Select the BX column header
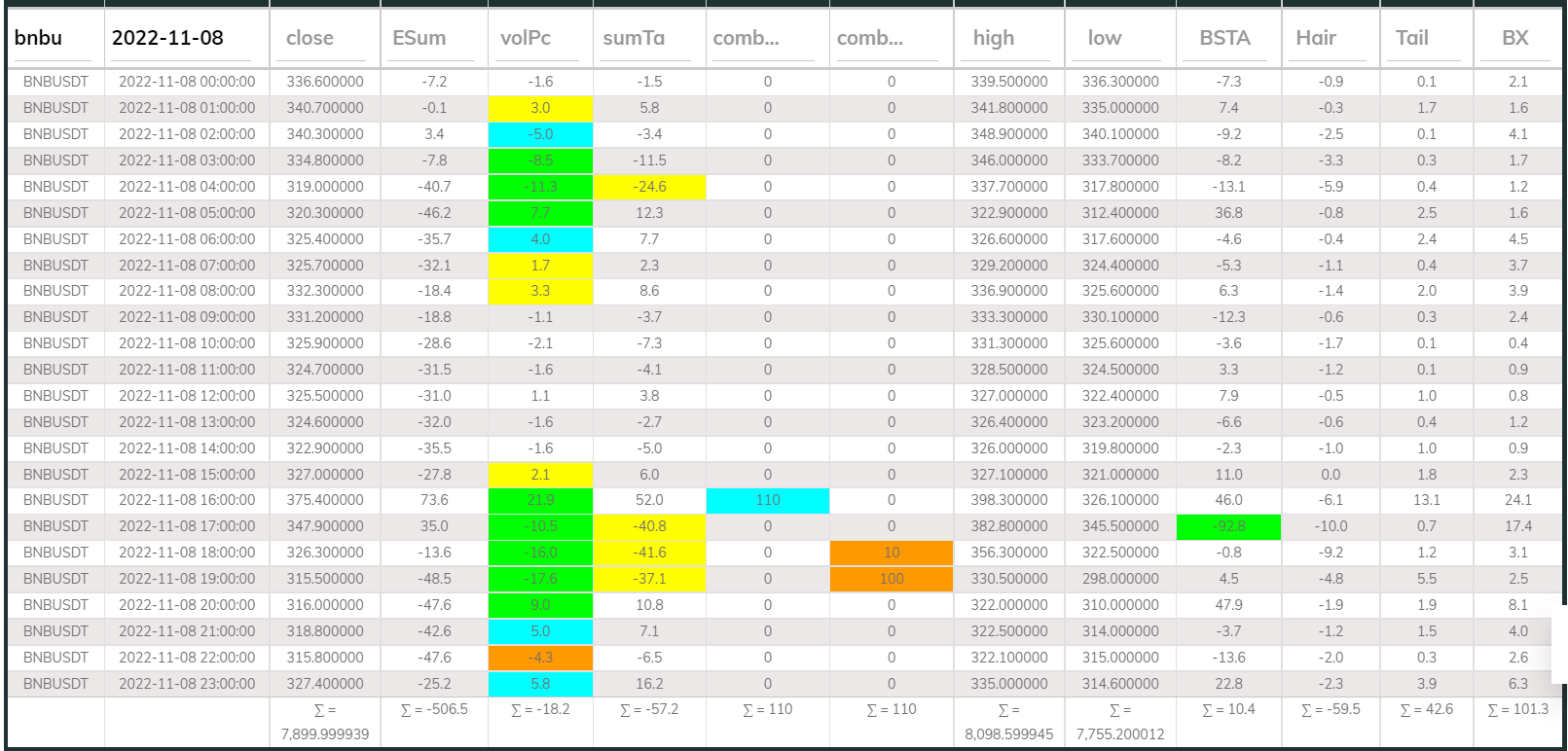Viewport: 1568px width, 751px height. click(1514, 38)
